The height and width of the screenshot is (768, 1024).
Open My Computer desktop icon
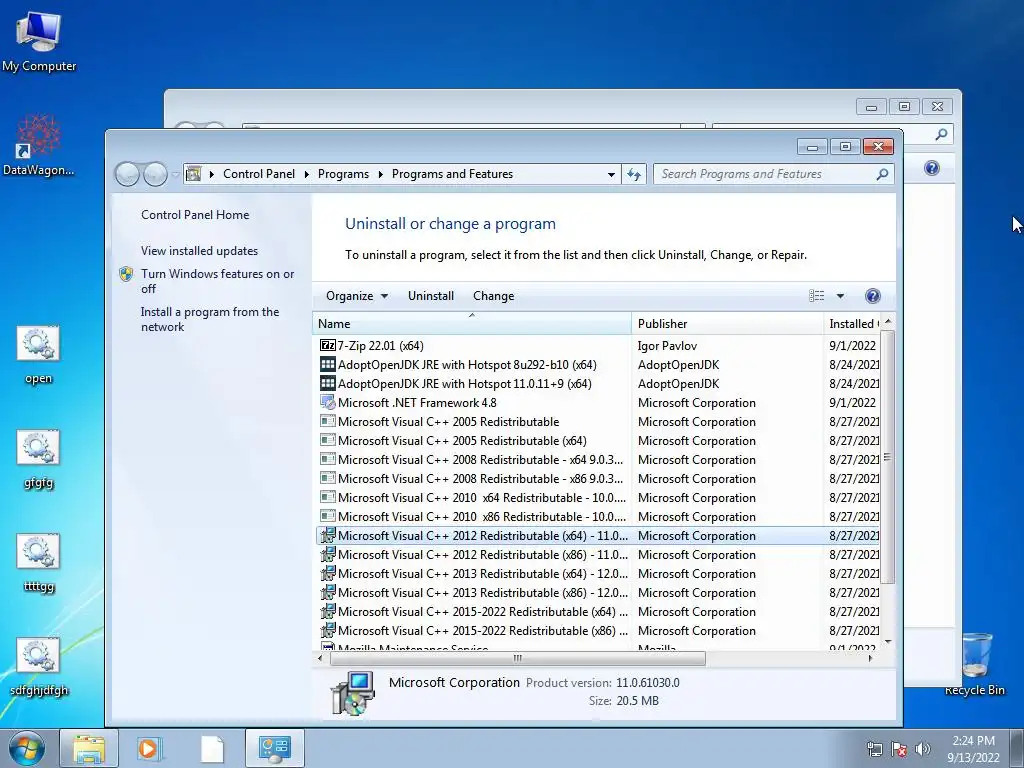(x=39, y=40)
